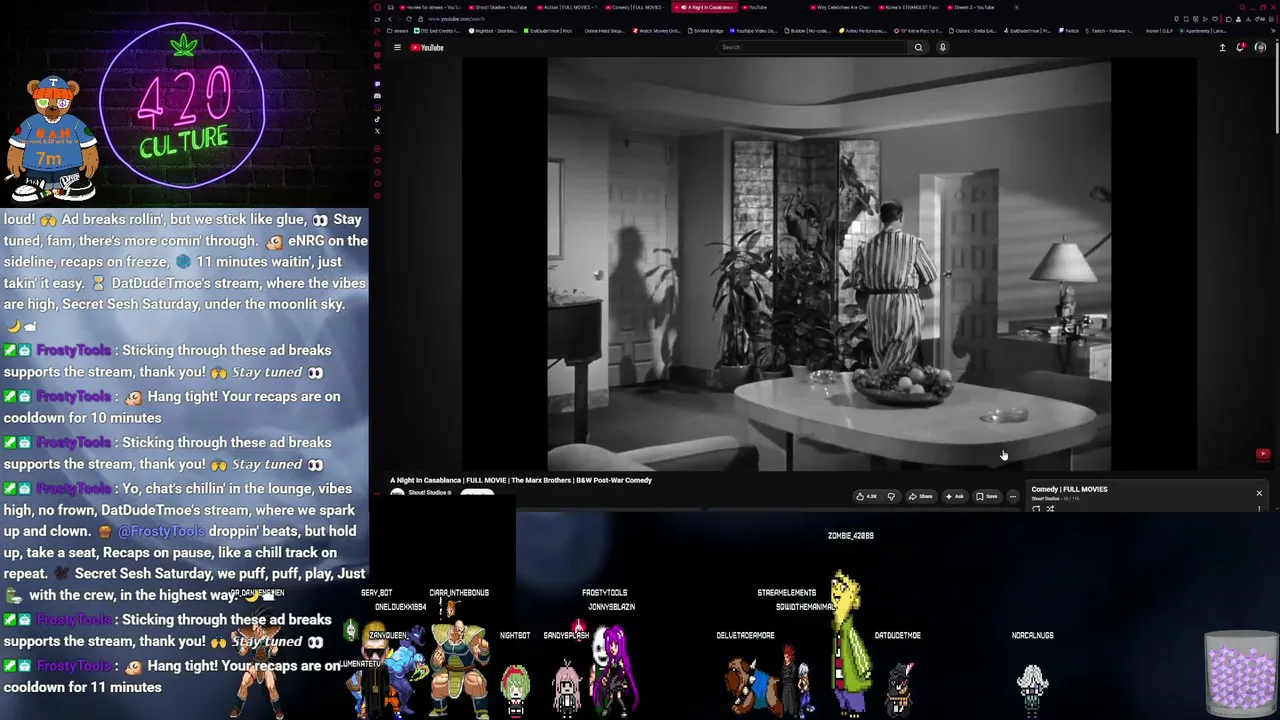Click the 'Comedy | FULL MOVIES' playlist title
This screenshot has width=1280, height=720.
(x=1069, y=489)
